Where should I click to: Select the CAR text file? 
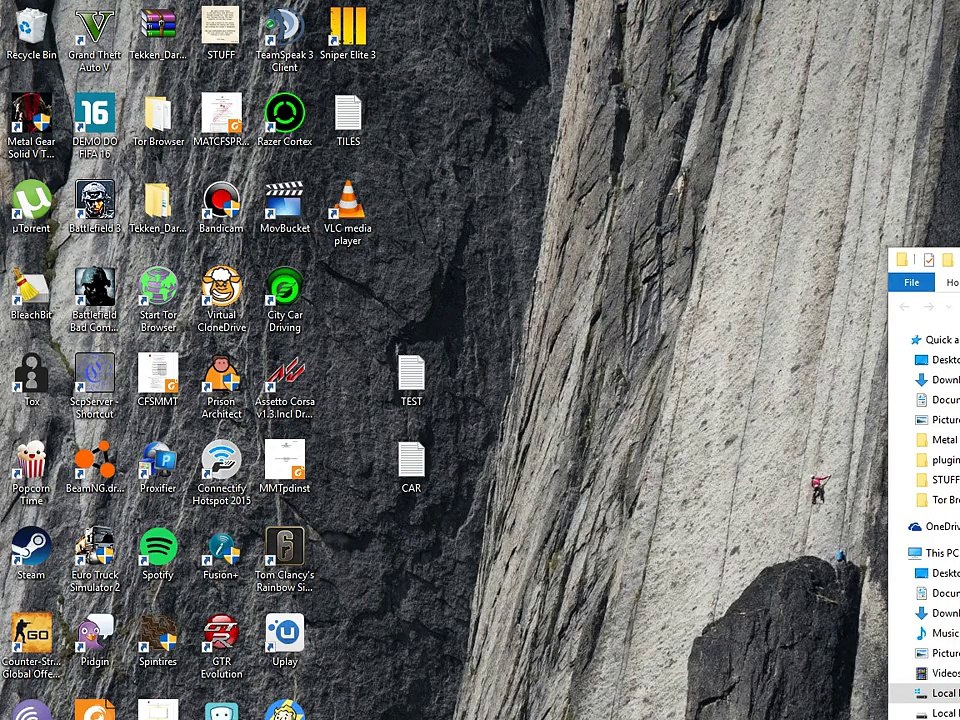click(x=411, y=467)
